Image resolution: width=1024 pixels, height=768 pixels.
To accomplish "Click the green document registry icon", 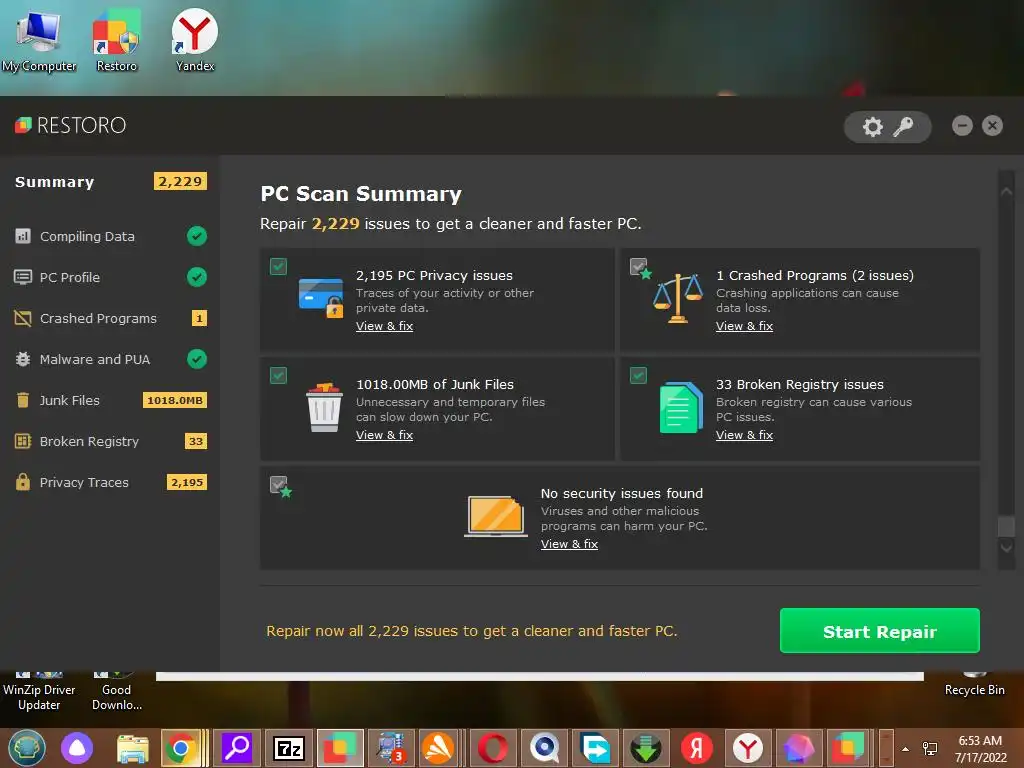I will pos(681,408).
